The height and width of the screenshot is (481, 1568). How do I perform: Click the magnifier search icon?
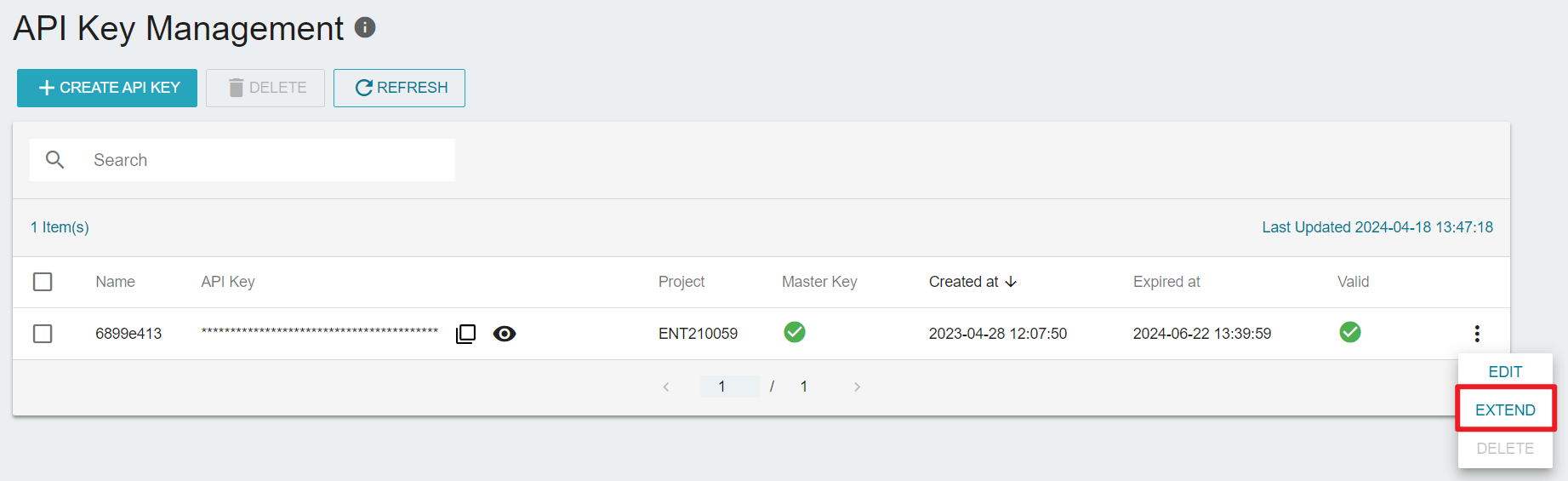[x=55, y=160]
